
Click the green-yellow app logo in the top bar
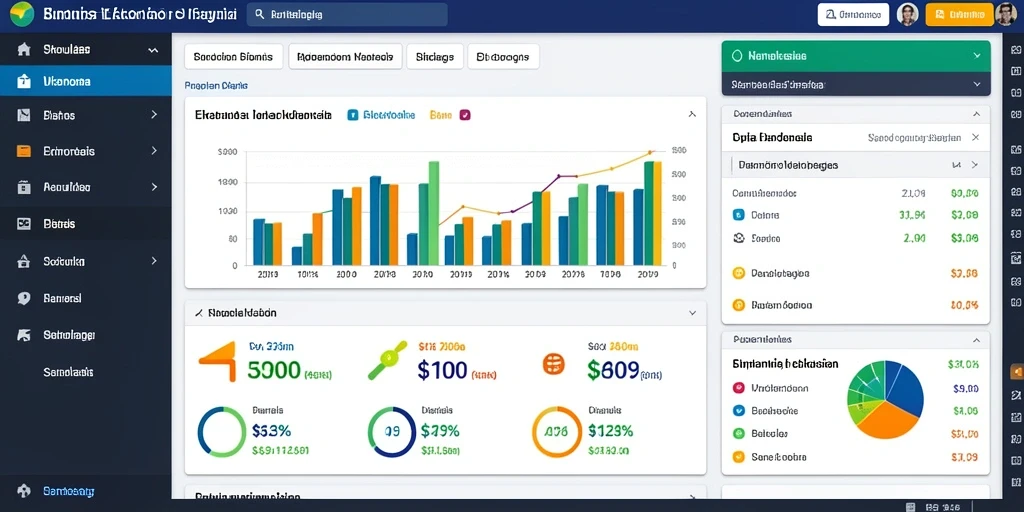pos(22,14)
